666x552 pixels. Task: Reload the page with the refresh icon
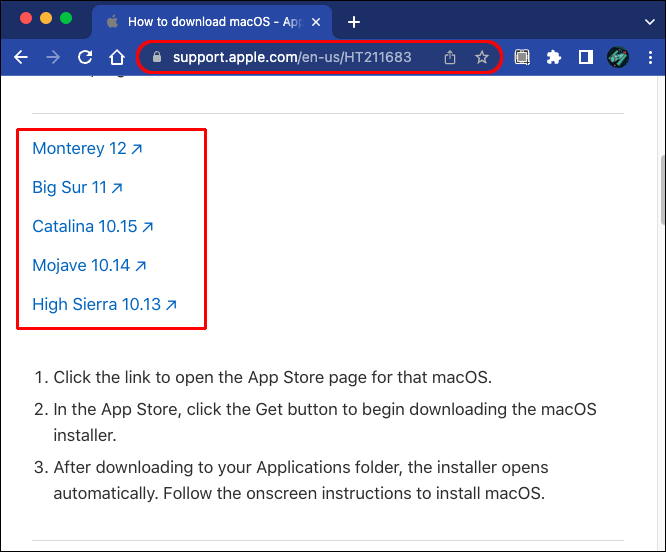coord(85,57)
